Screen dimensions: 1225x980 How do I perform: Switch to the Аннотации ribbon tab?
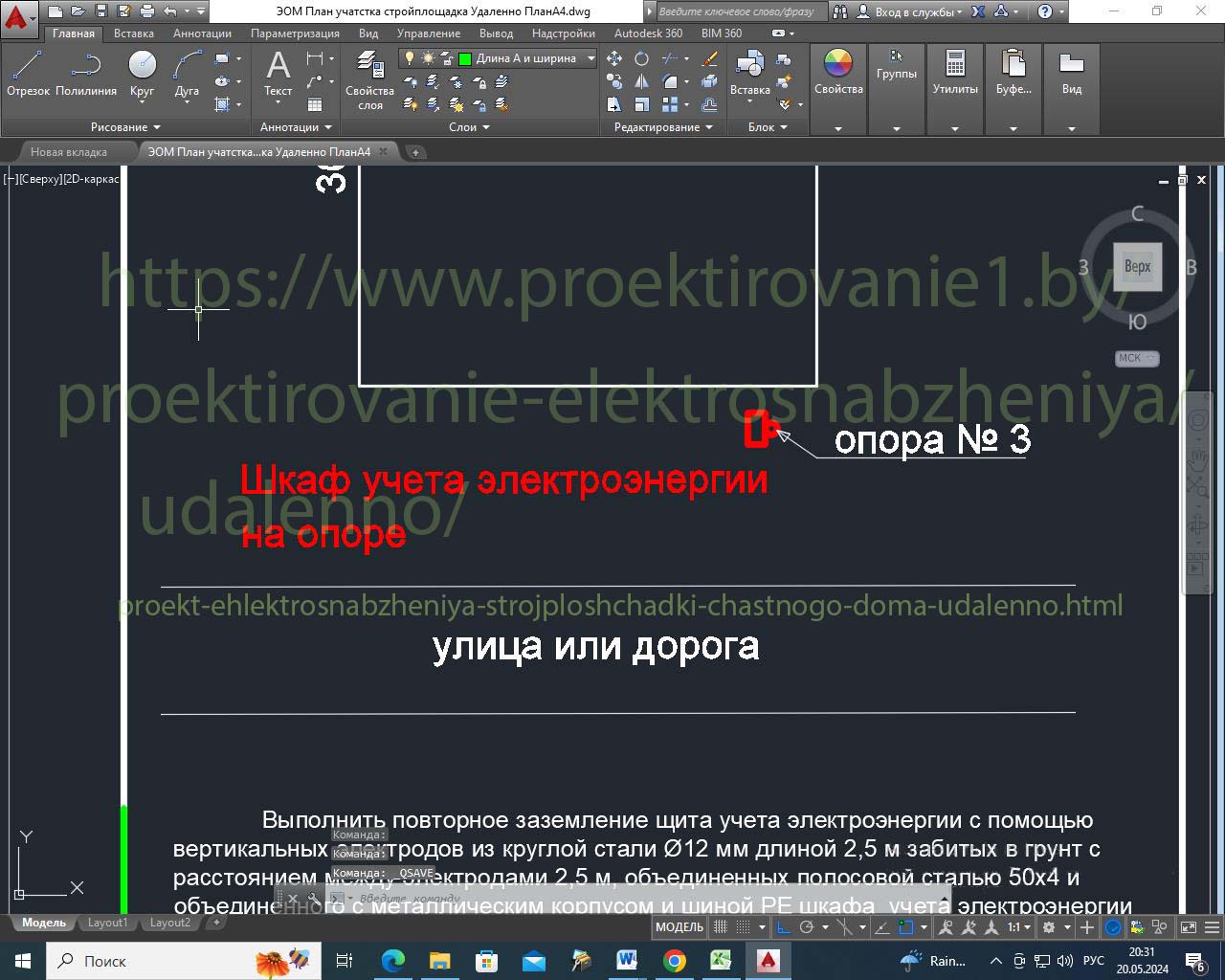pyautogui.click(x=202, y=33)
